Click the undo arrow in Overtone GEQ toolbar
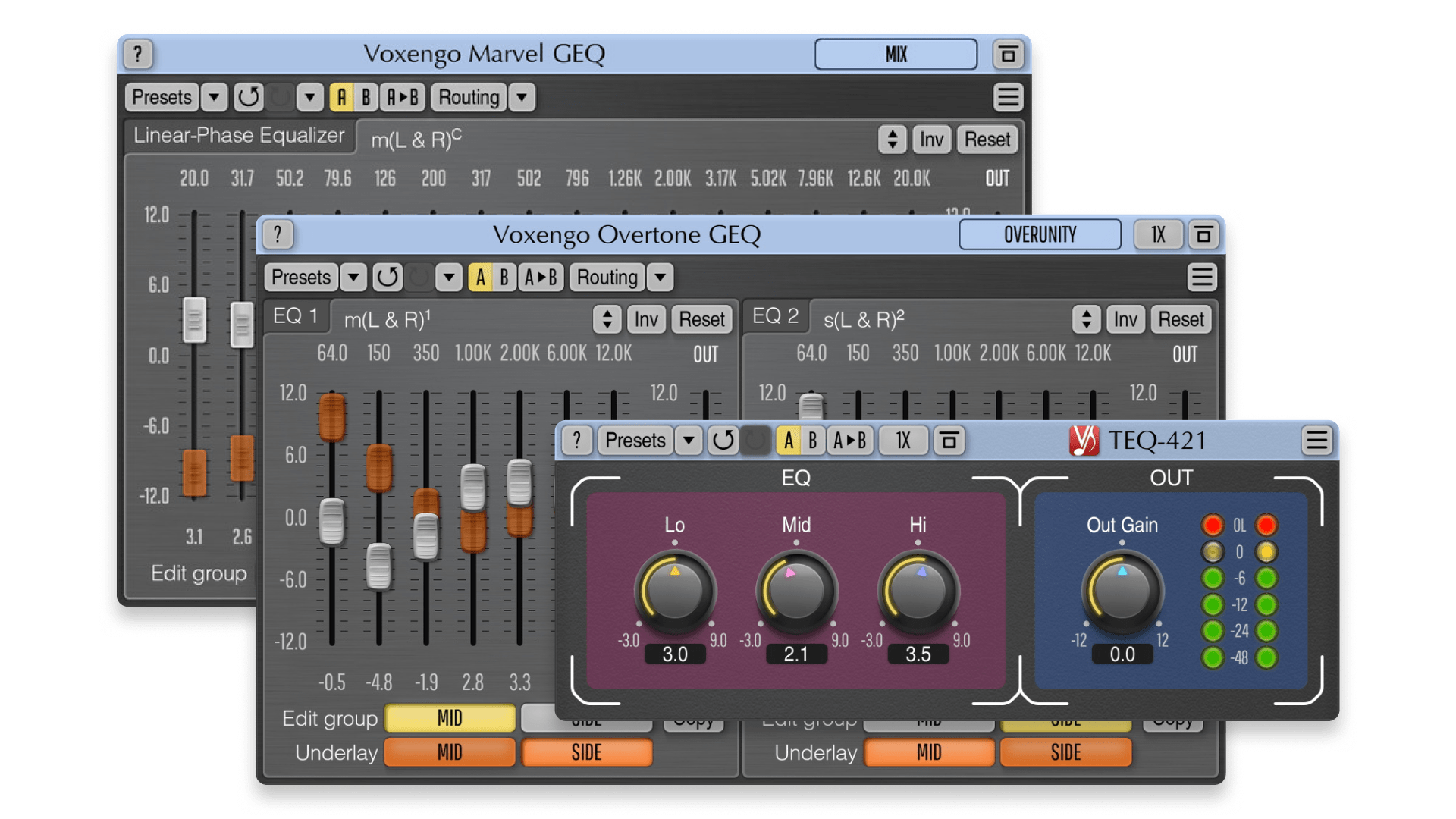The image size is (1456, 819). [388, 278]
